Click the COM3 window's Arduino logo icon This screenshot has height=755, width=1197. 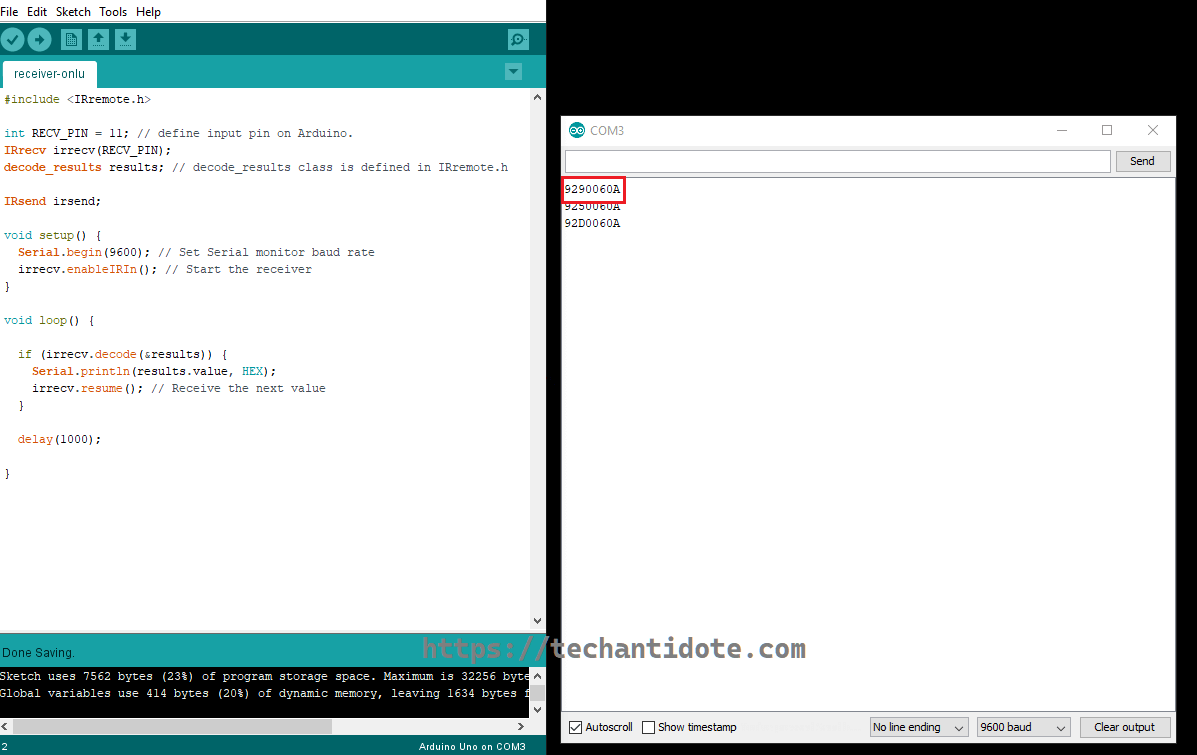[x=577, y=130]
